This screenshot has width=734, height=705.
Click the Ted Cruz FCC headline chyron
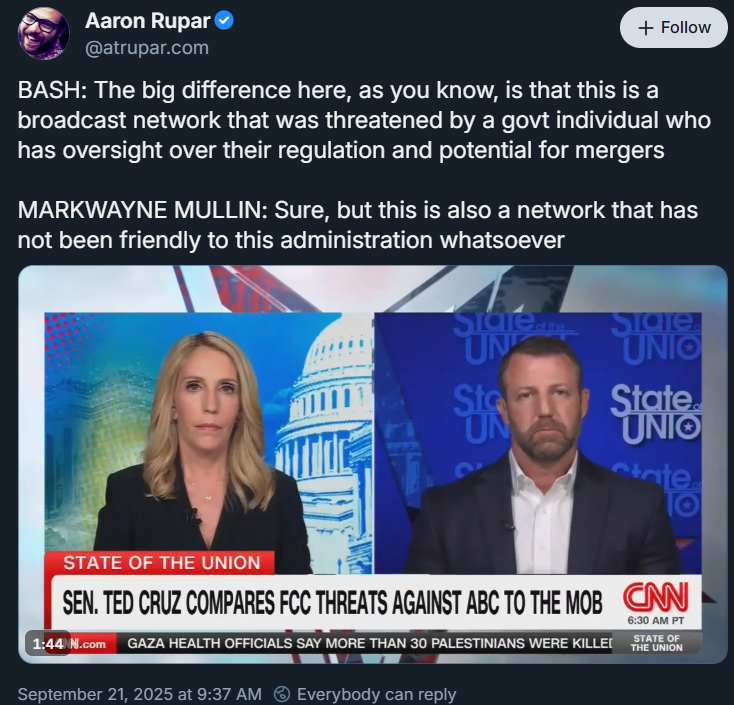(x=332, y=602)
